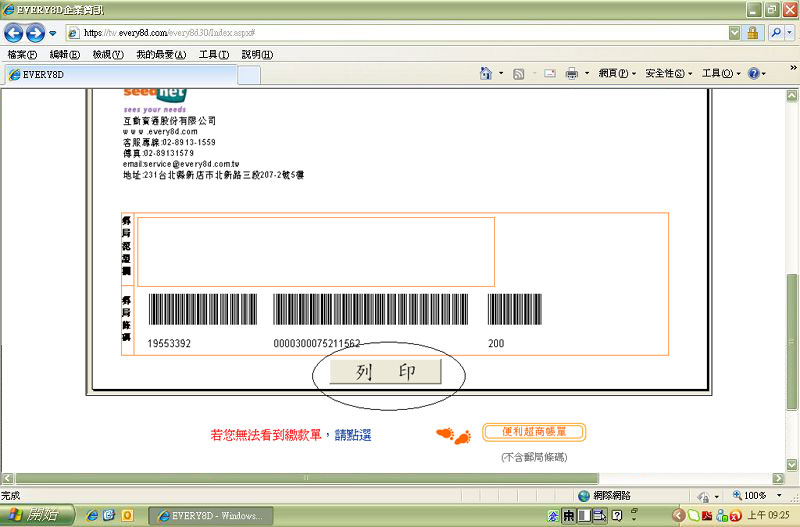The height and width of the screenshot is (527, 800).
Task: Click the 便利超商帳單 button
Action: click(534, 432)
